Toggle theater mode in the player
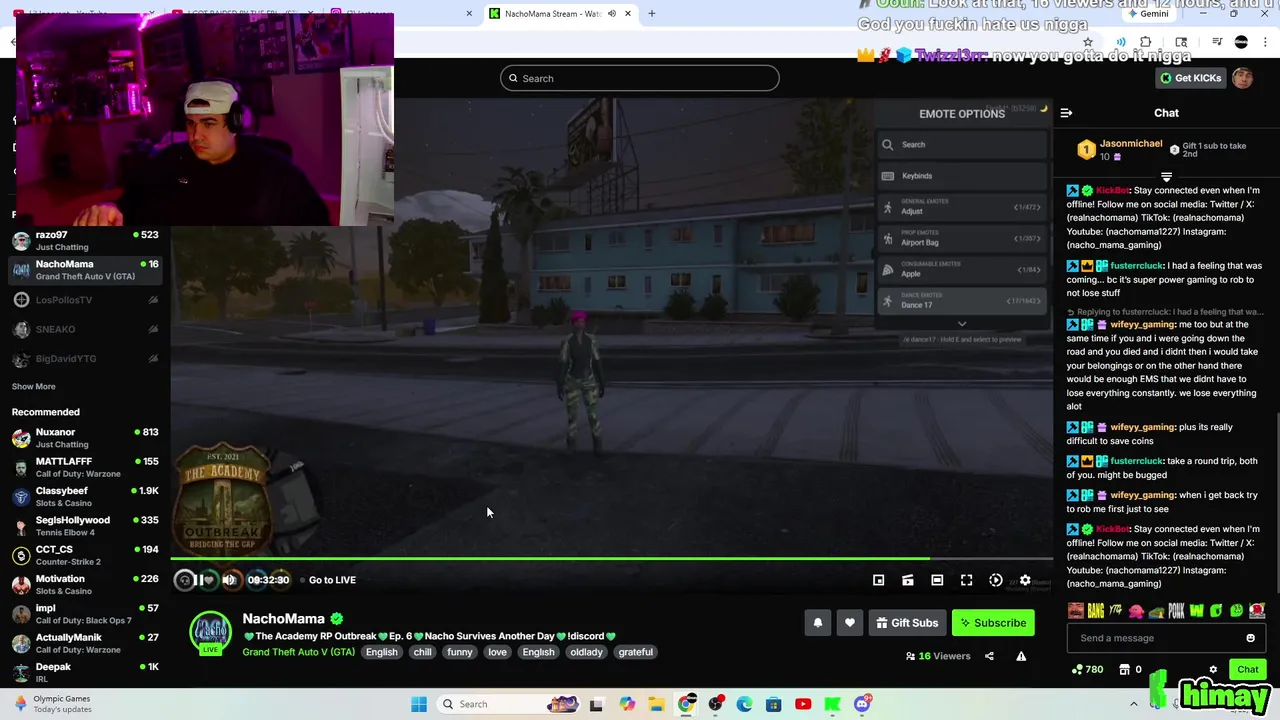1280x720 pixels. coord(937,580)
